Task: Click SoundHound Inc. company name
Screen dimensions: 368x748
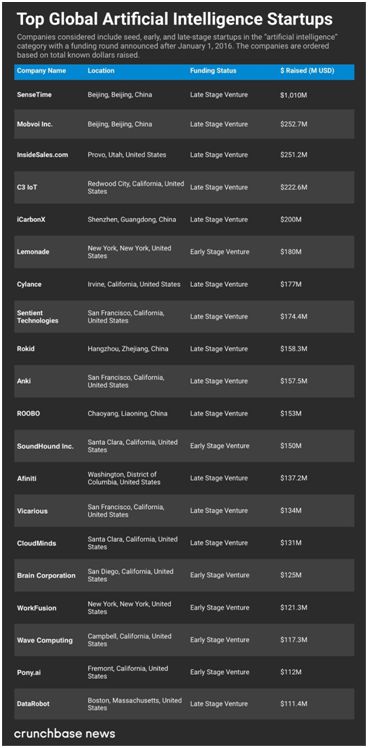Action: click(x=45, y=446)
